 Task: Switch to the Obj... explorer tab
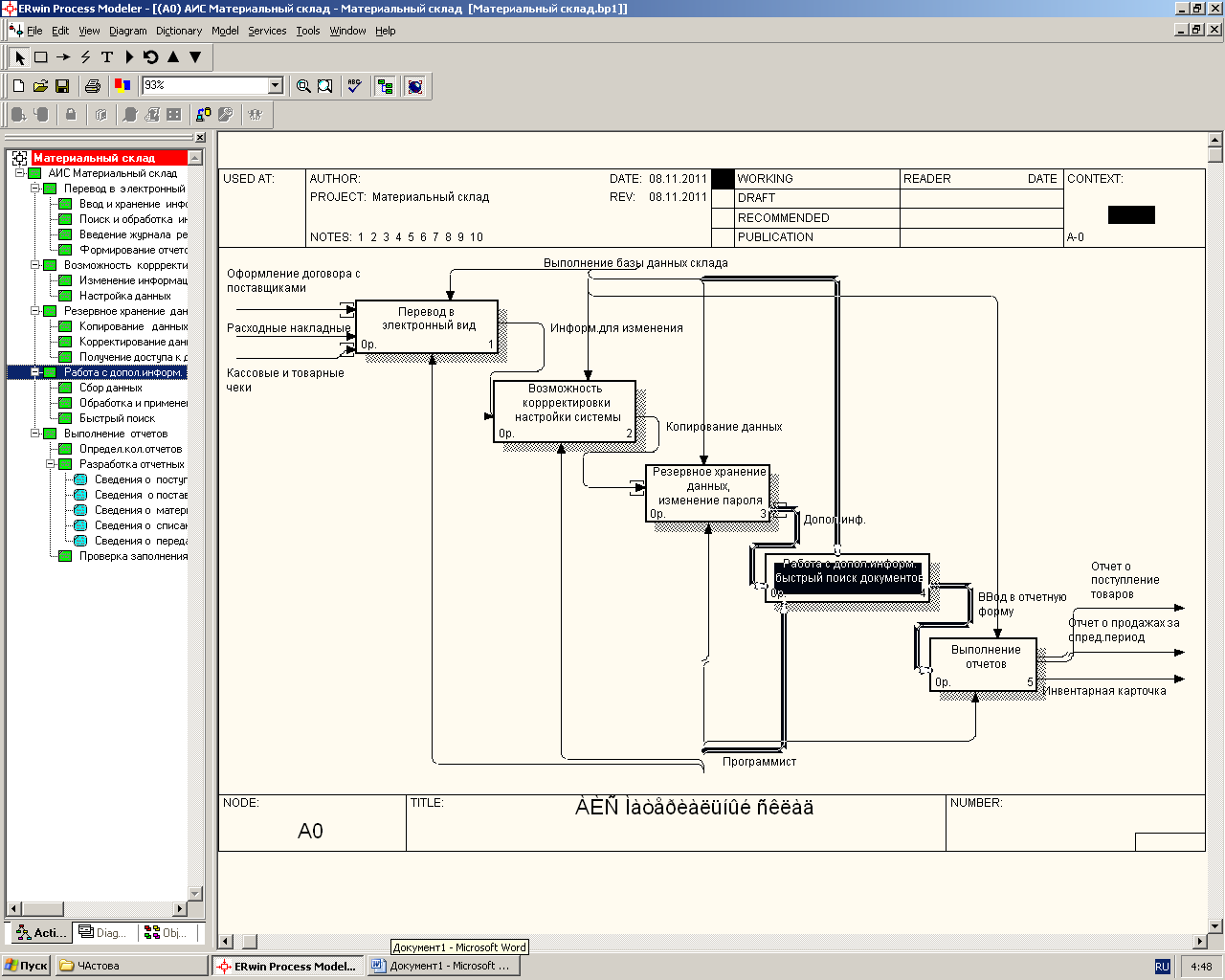tap(166, 932)
